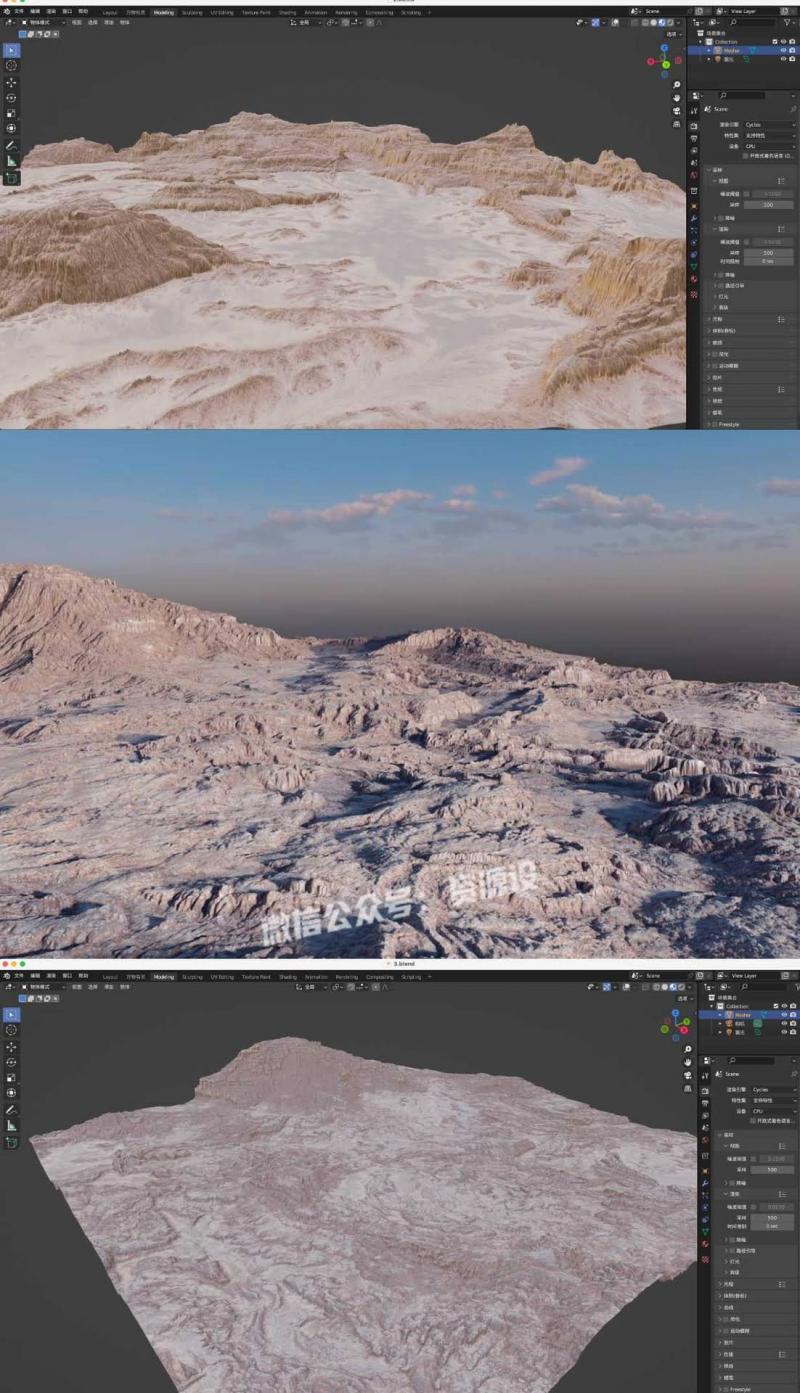Click the zoom magnifier icon in upper viewport
This screenshot has height=1393, width=800.
pyautogui.click(x=677, y=85)
